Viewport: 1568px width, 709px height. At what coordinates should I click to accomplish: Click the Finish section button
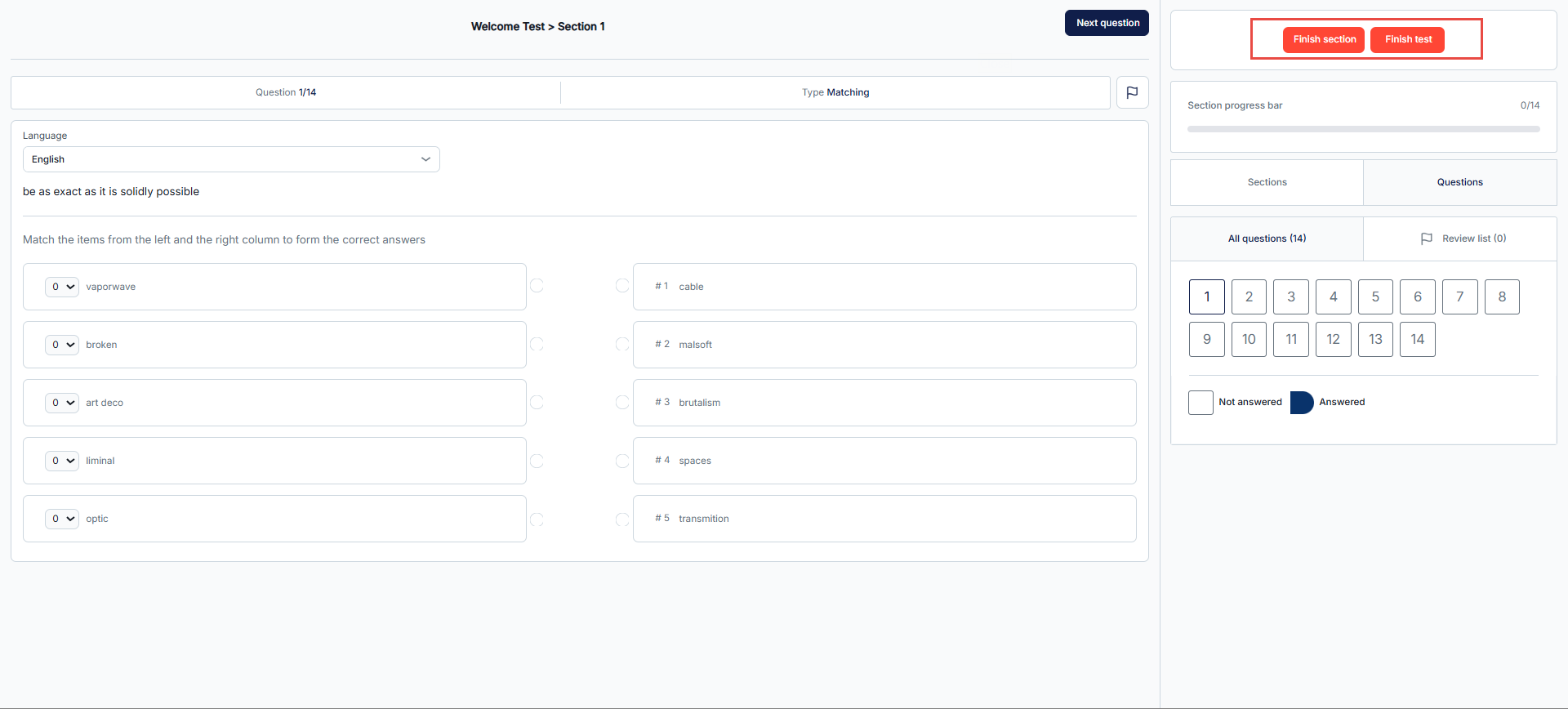click(x=1324, y=39)
